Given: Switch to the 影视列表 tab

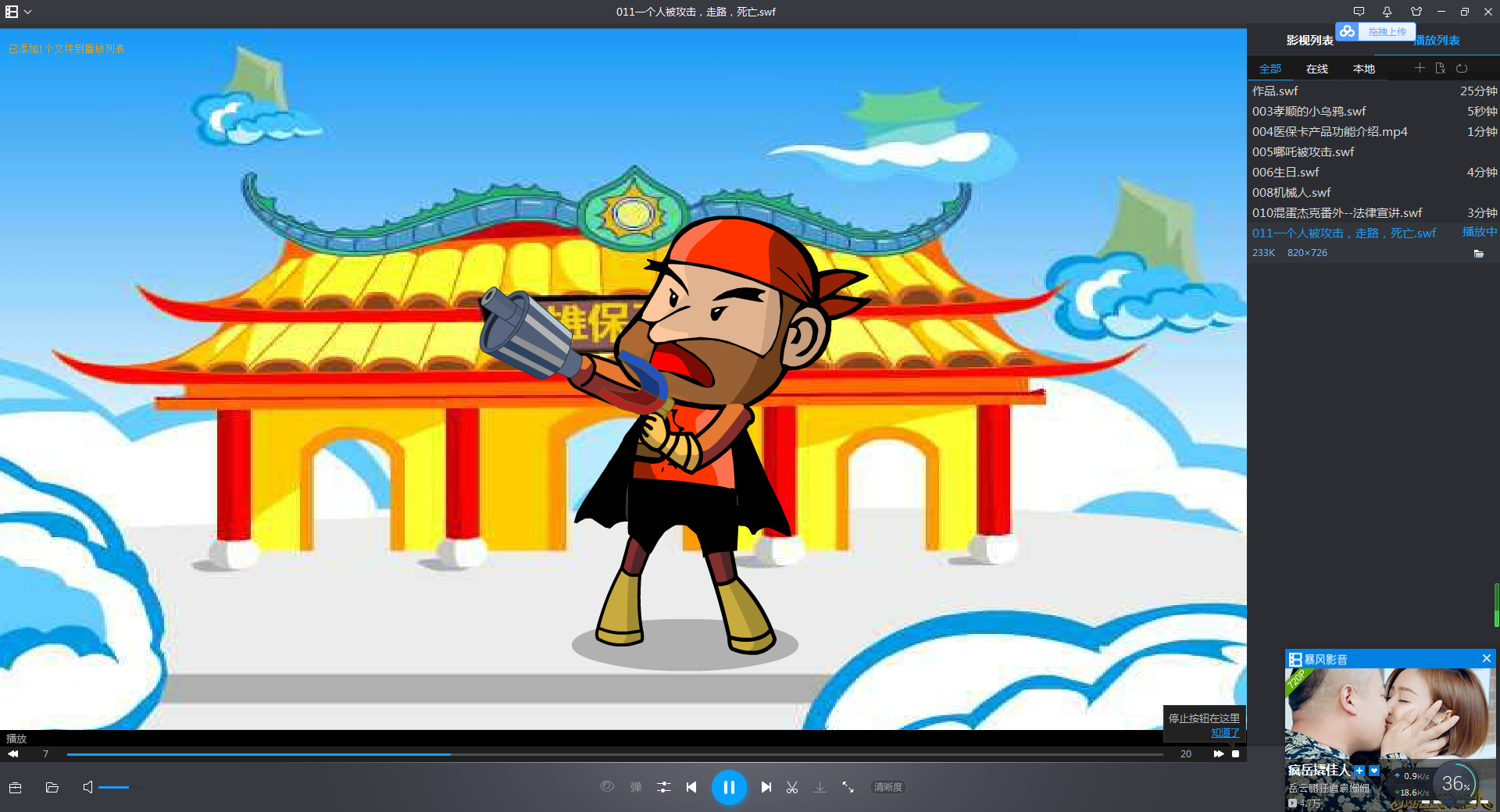Looking at the screenshot, I should point(1309,41).
